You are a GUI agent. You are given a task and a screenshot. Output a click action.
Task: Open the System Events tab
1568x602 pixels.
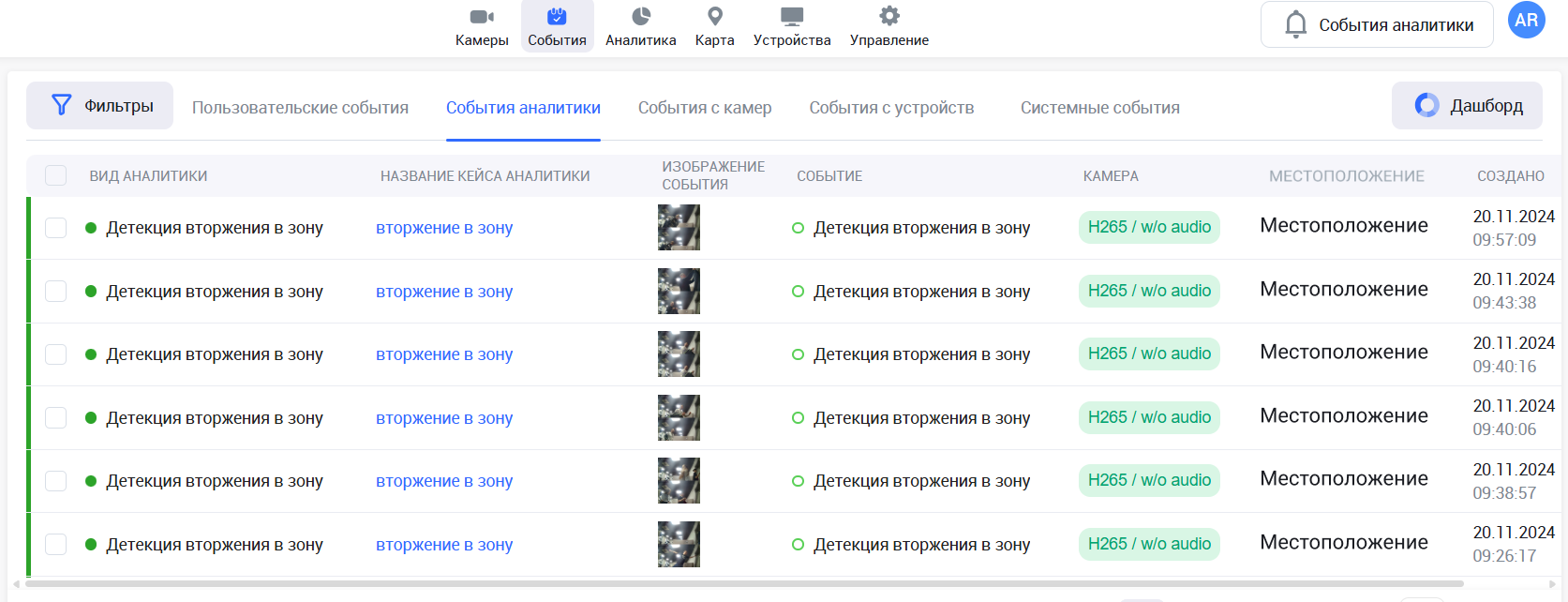pos(1099,108)
